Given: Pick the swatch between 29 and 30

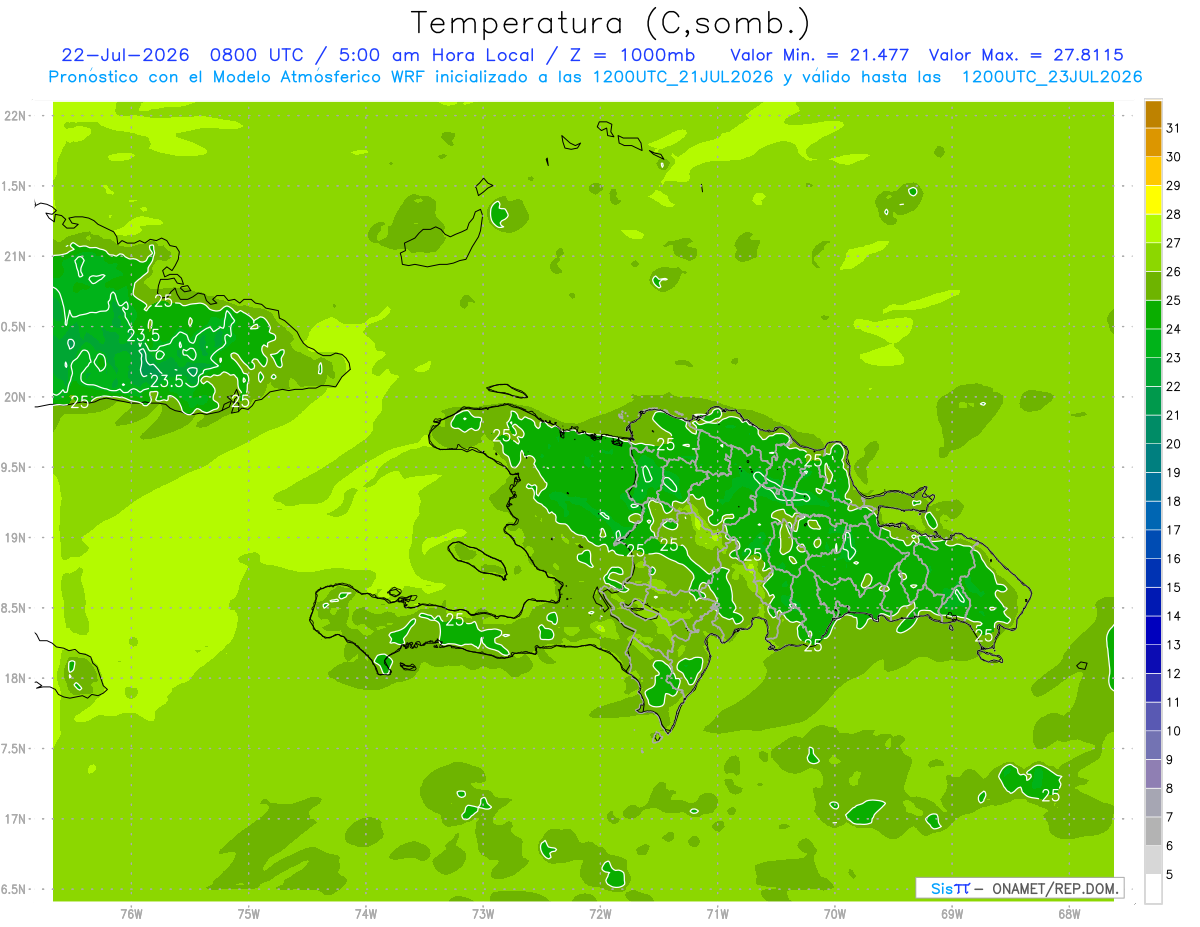Looking at the screenshot, I should coord(1153,171).
